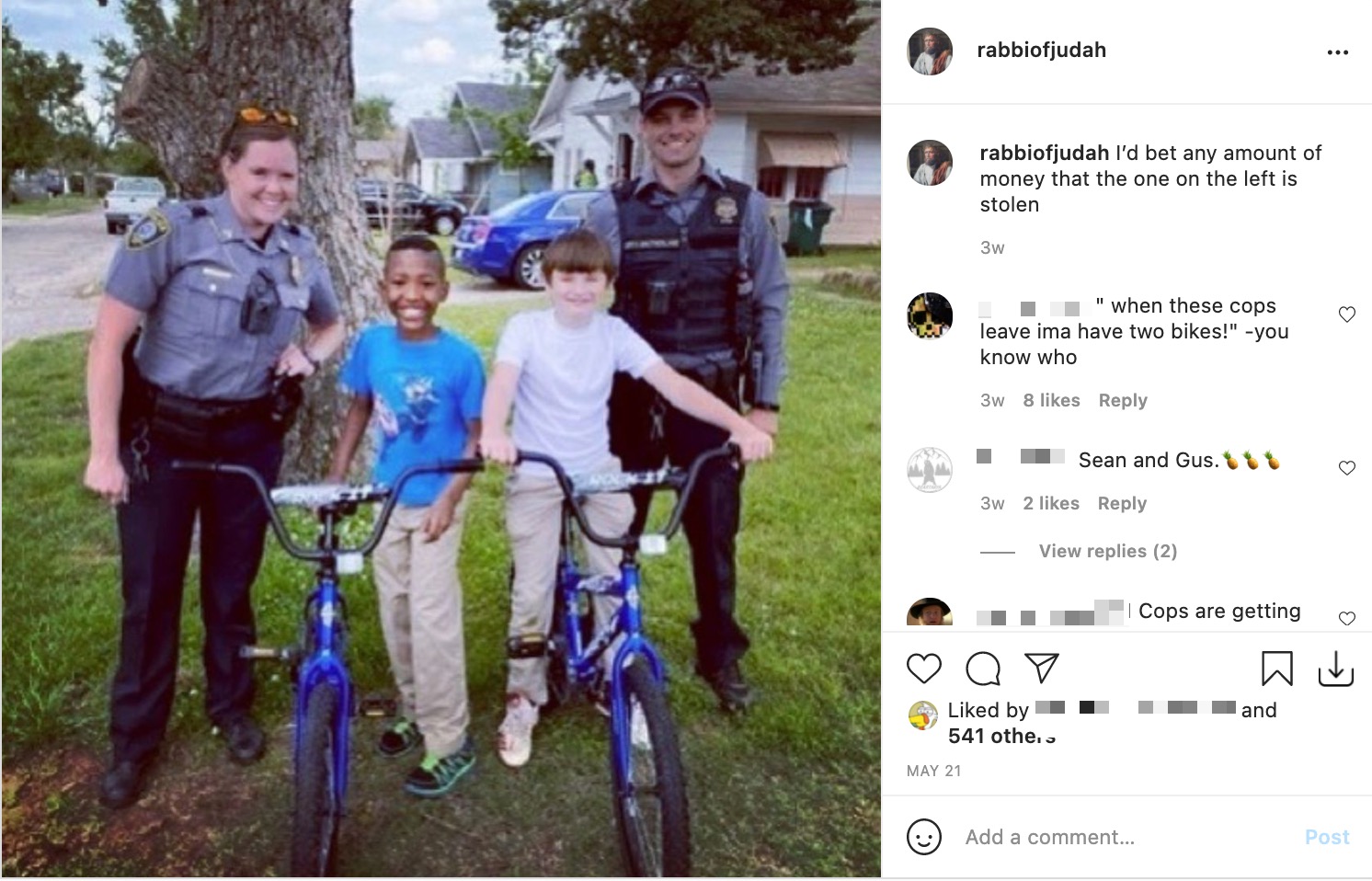View the 2 likes on Sean and Gus comment

[x=1051, y=503]
